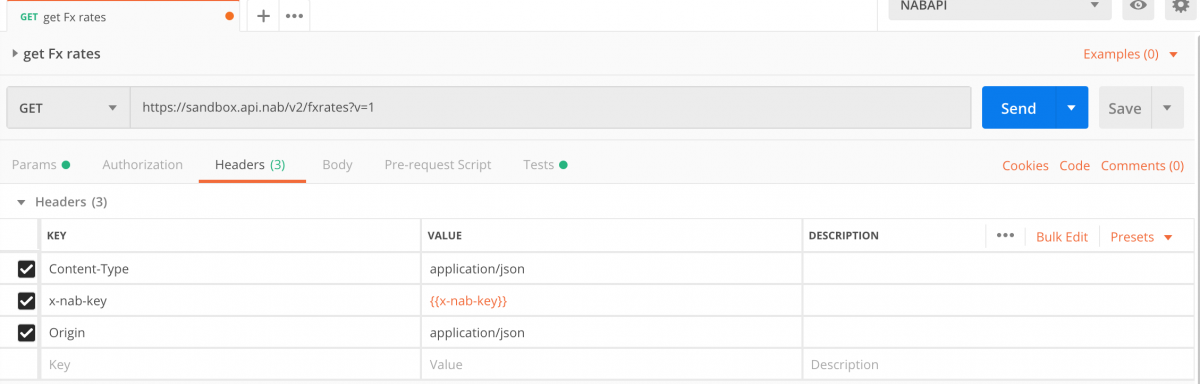Click the Save button
Screen dimensions: 1200x384
pos(1125,108)
